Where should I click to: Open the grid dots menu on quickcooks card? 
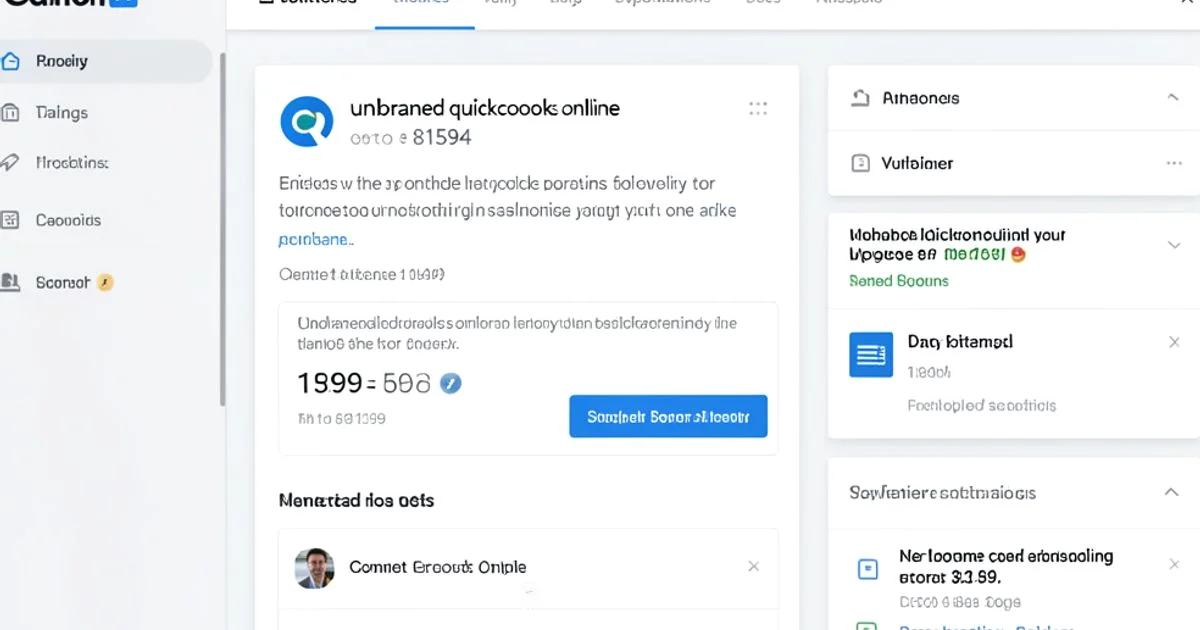click(x=758, y=109)
